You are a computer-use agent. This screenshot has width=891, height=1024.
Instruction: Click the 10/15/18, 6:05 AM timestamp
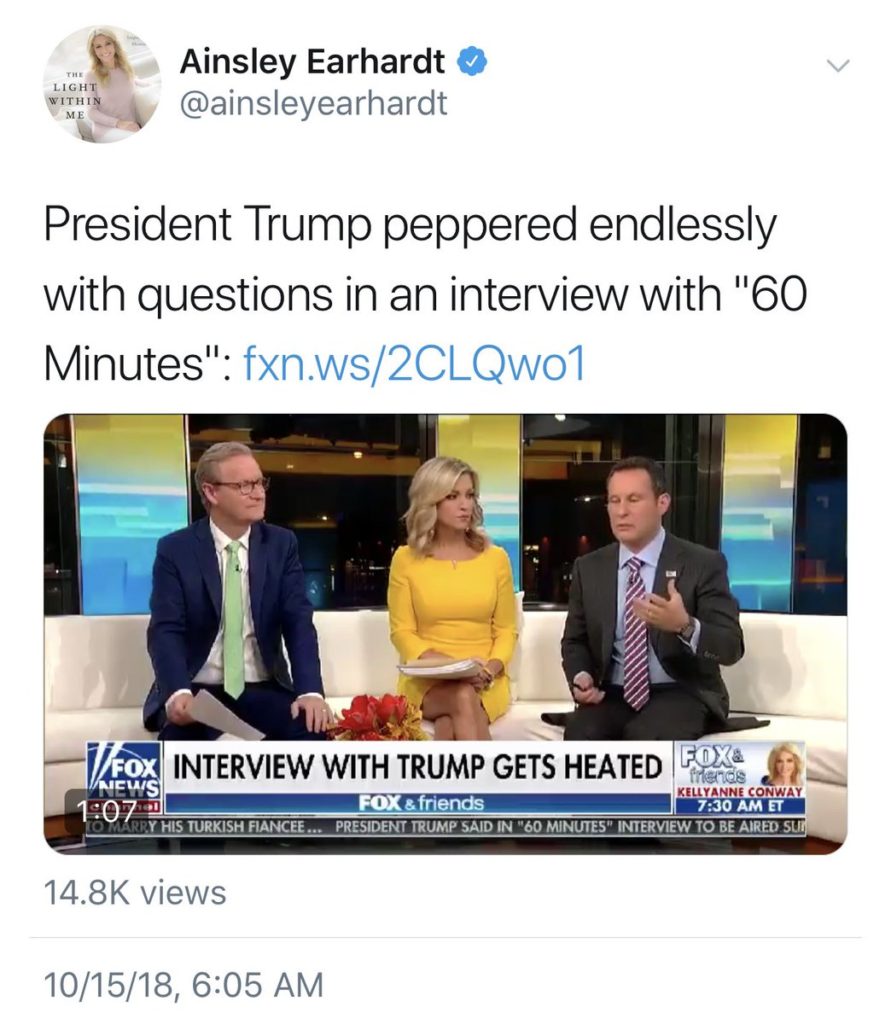pos(184,984)
